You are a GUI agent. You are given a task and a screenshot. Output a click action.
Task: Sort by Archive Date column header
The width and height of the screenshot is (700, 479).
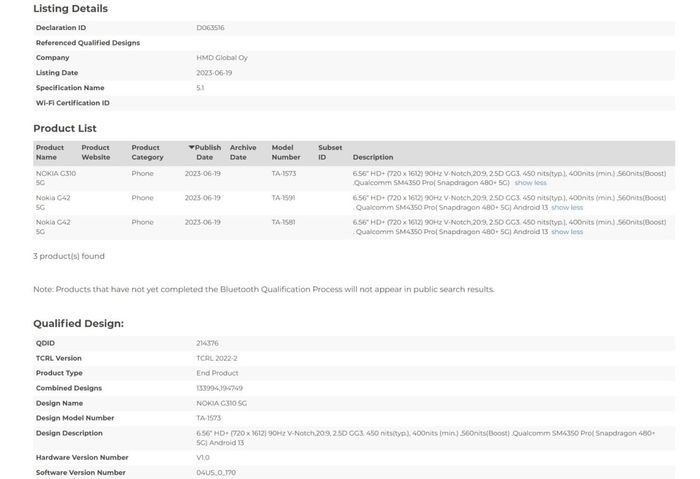[x=243, y=152]
